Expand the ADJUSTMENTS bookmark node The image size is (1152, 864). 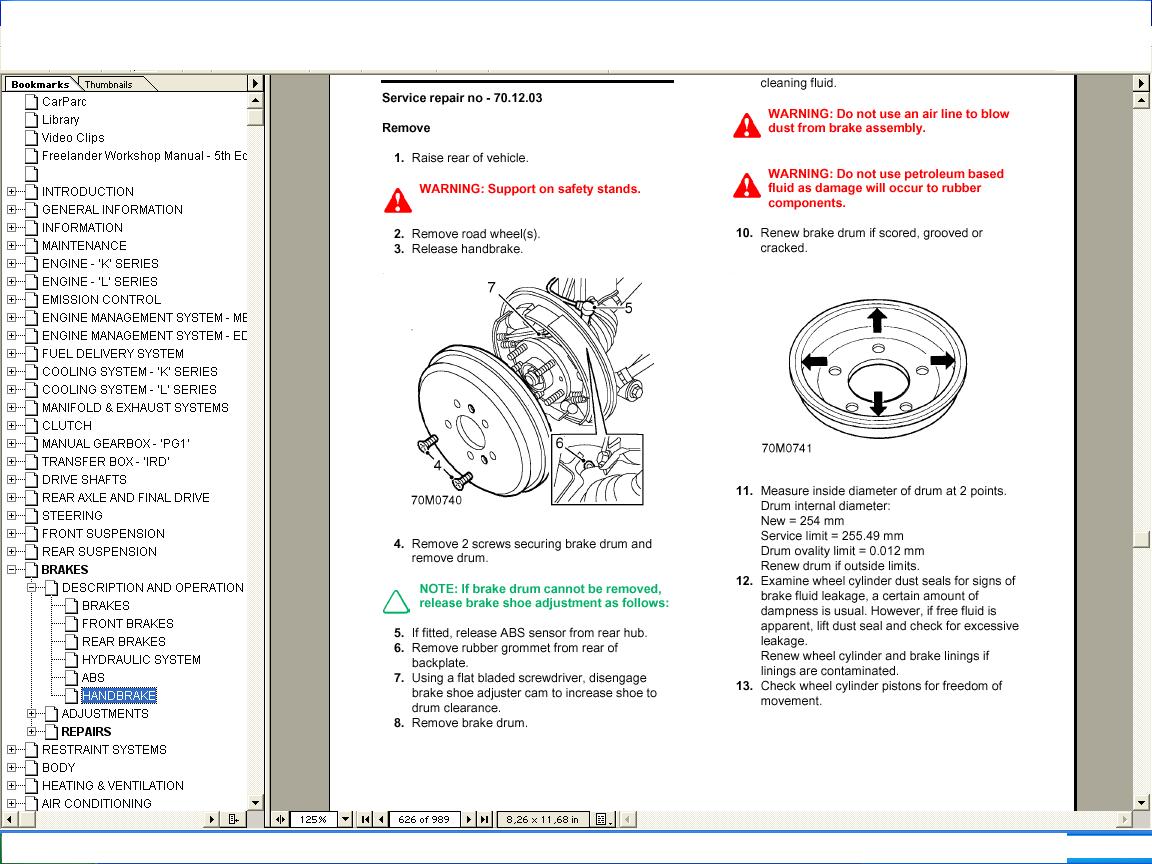[32, 714]
